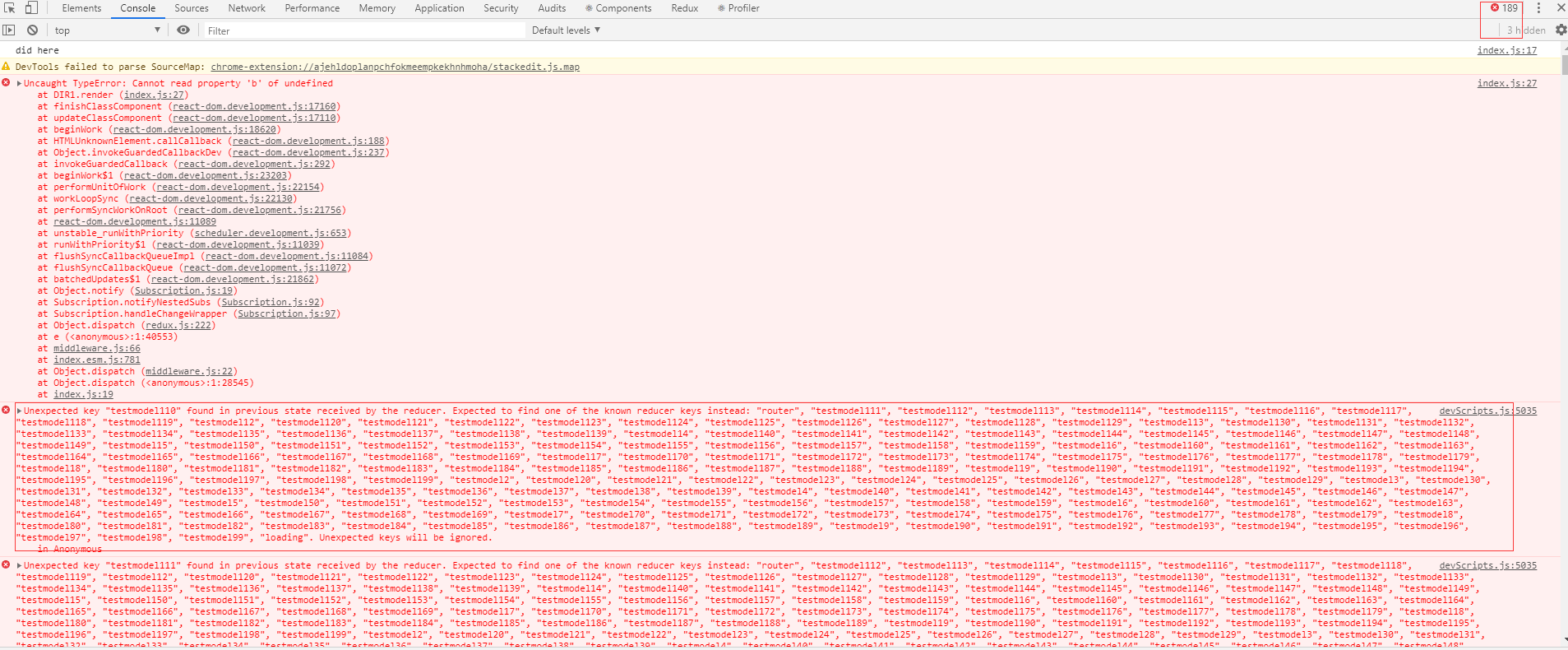This screenshot has width=1568, height=650.
Task: Open the Application tab
Action: point(439,8)
